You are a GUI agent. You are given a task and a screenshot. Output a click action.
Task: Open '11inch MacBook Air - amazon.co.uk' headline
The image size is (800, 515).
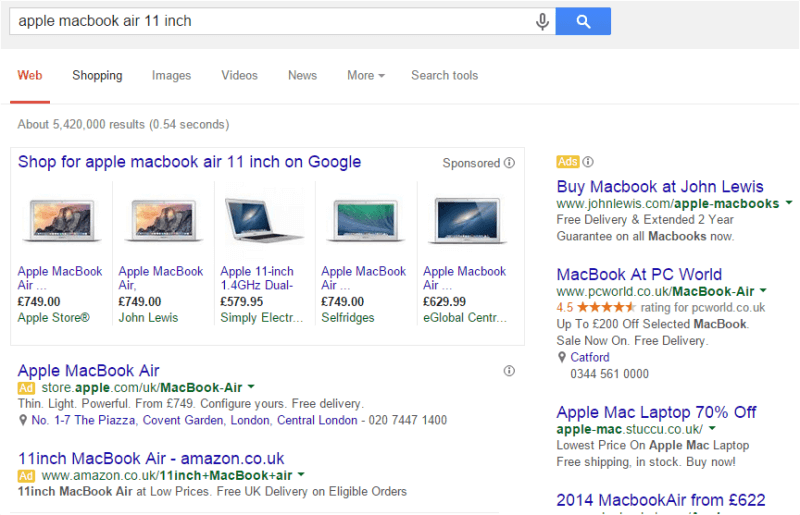(x=151, y=458)
